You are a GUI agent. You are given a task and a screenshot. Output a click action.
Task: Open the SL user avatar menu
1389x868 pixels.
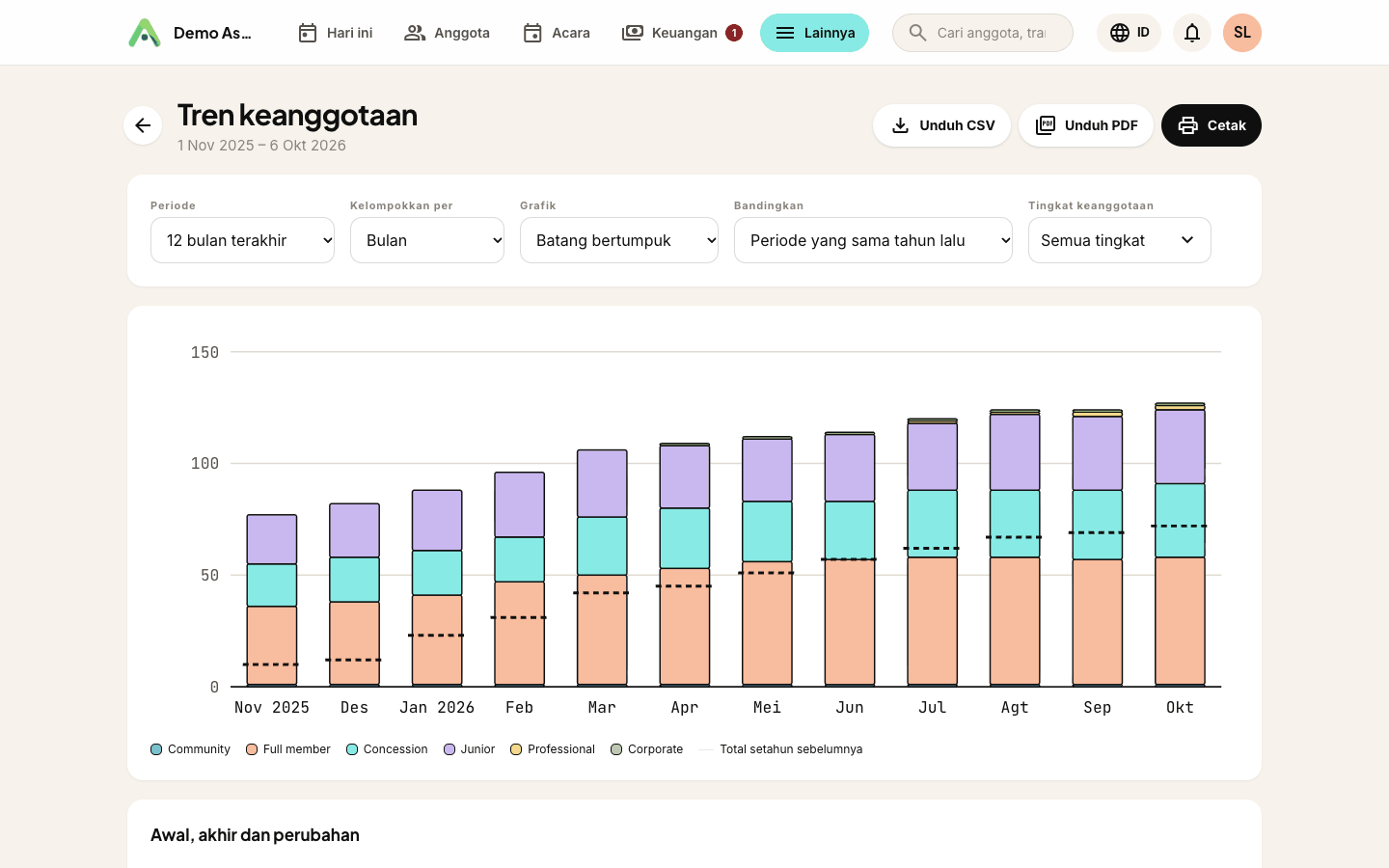tap(1242, 33)
